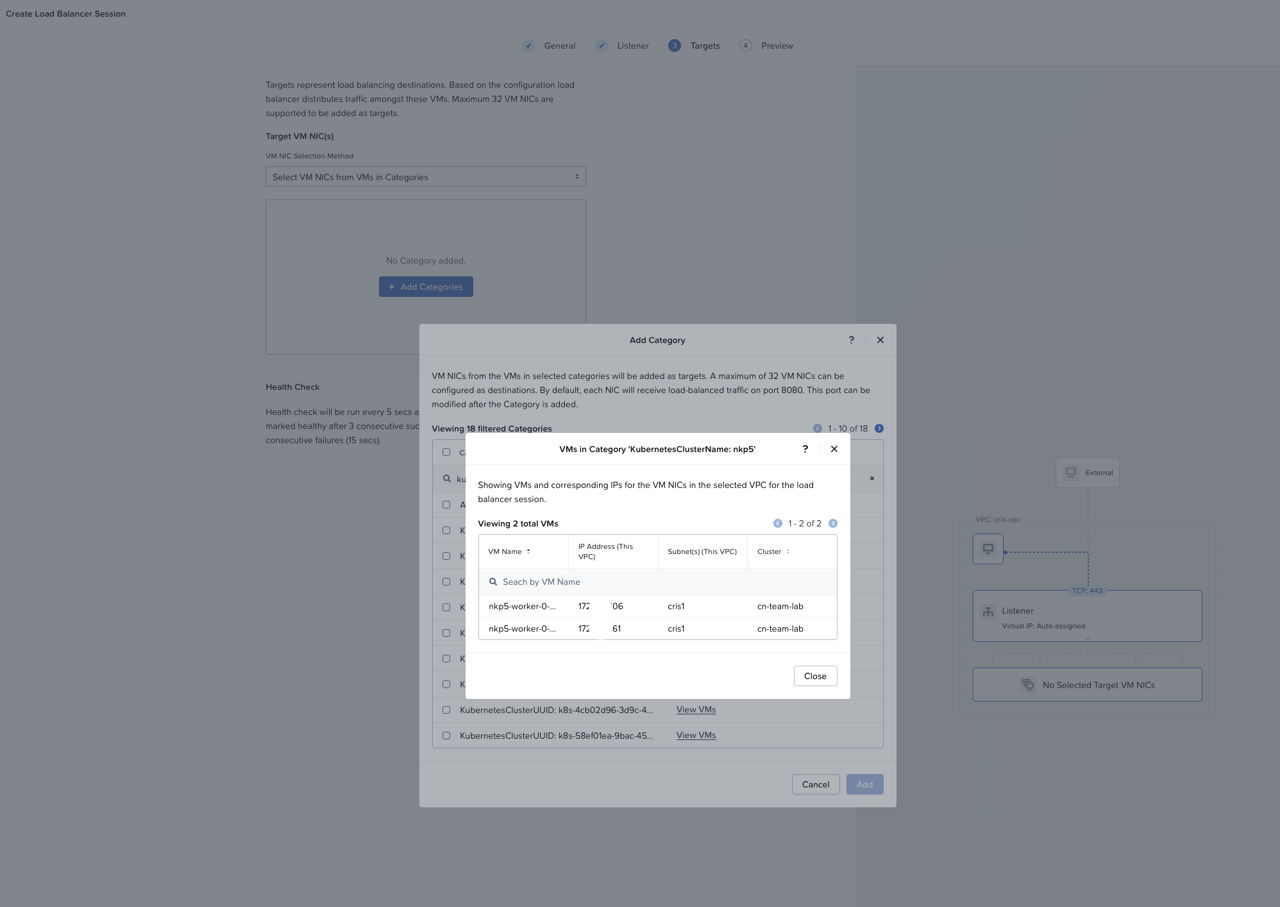Sort the VMs table by VM Name
The width and height of the screenshot is (1280, 907).
(x=509, y=551)
